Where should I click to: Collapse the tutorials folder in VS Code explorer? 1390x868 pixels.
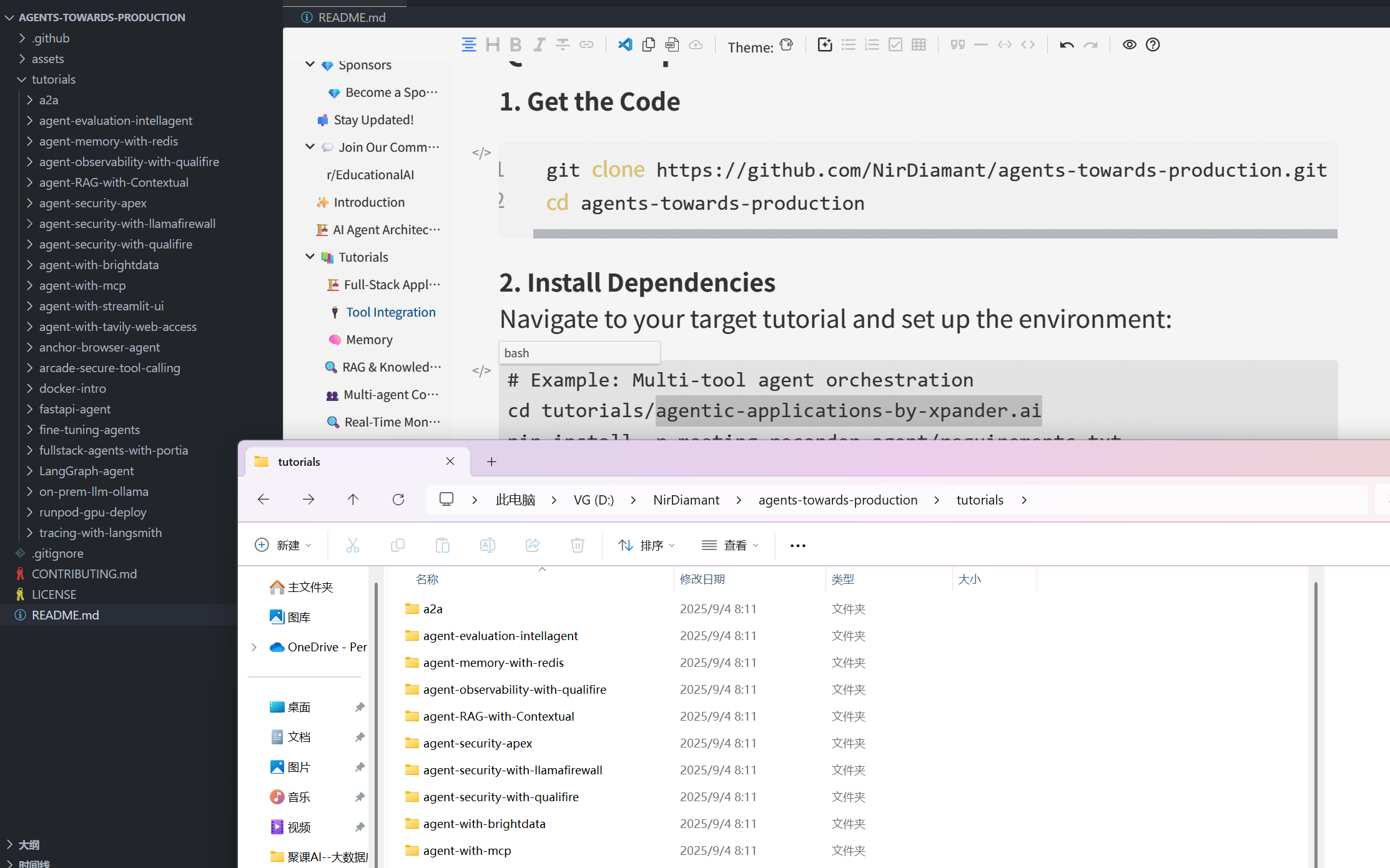pyautogui.click(x=22, y=79)
